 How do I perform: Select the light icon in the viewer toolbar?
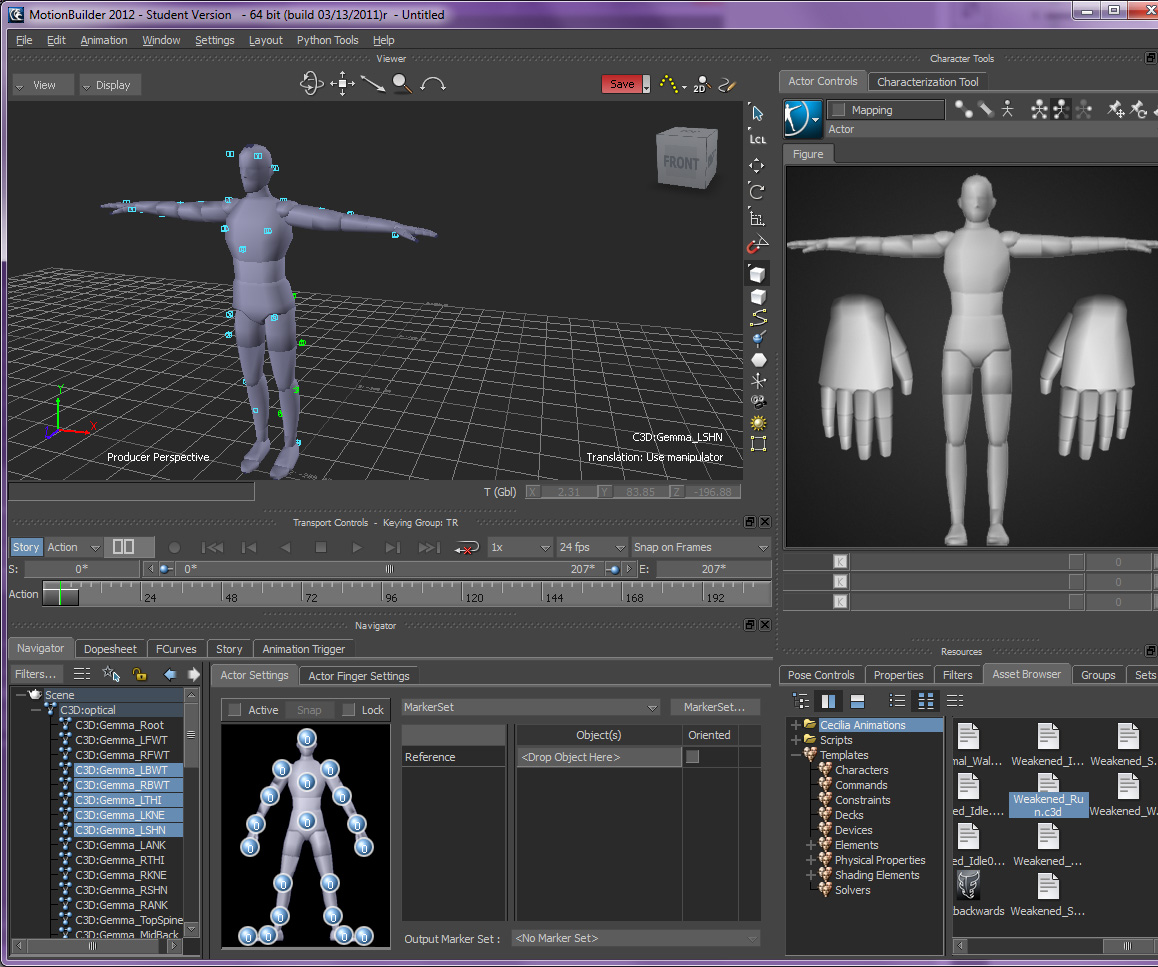coord(757,423)
